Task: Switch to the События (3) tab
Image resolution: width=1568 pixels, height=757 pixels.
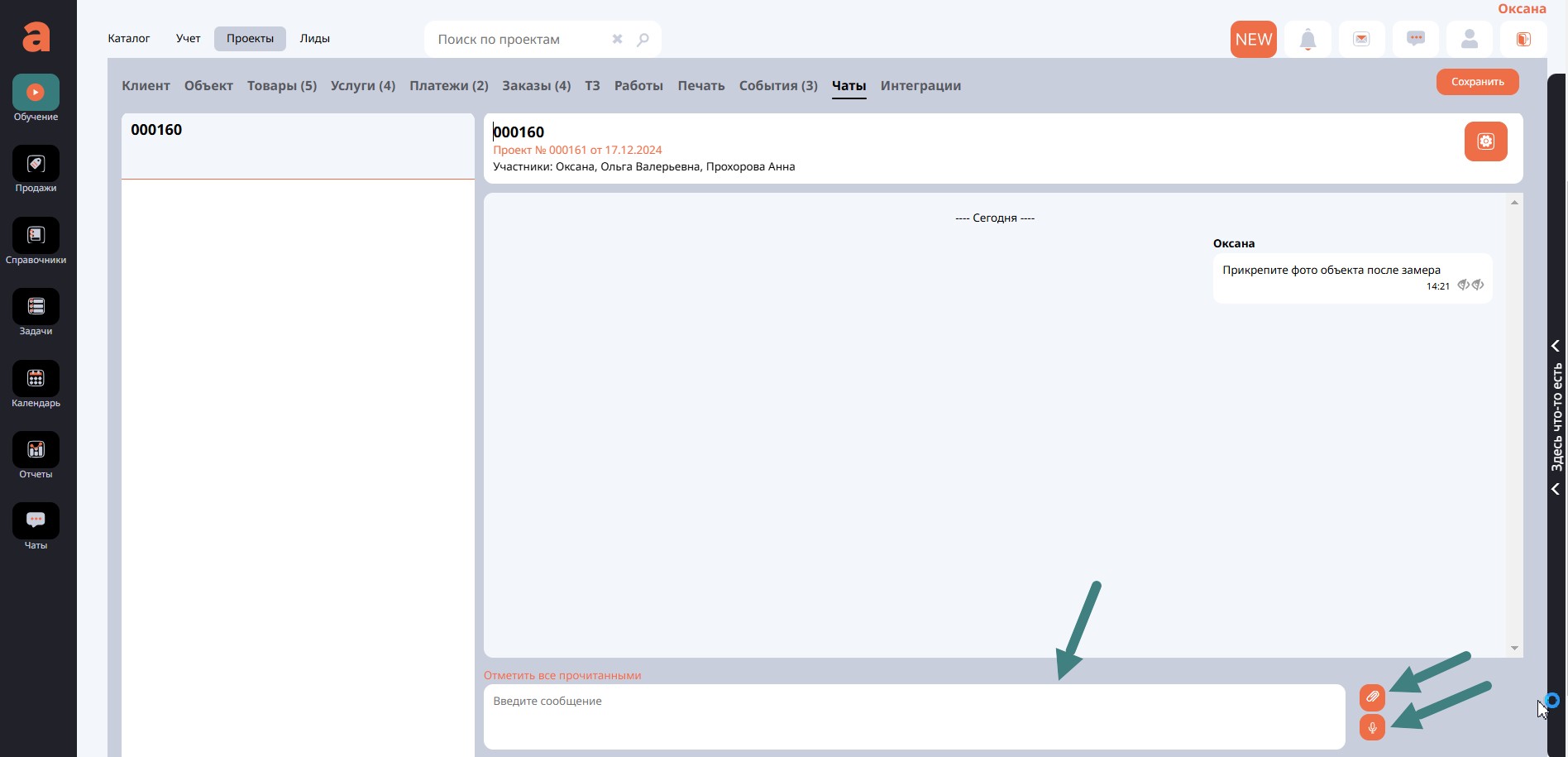Action: tap(777, 86)
